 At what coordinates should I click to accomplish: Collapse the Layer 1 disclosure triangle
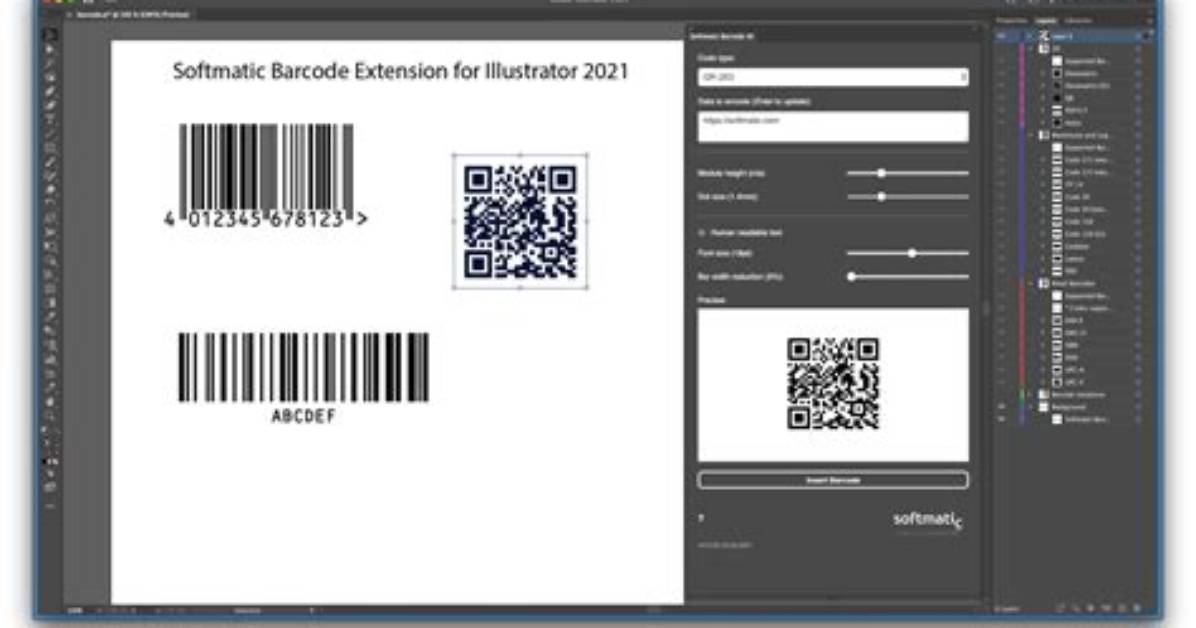[1029, 36]
